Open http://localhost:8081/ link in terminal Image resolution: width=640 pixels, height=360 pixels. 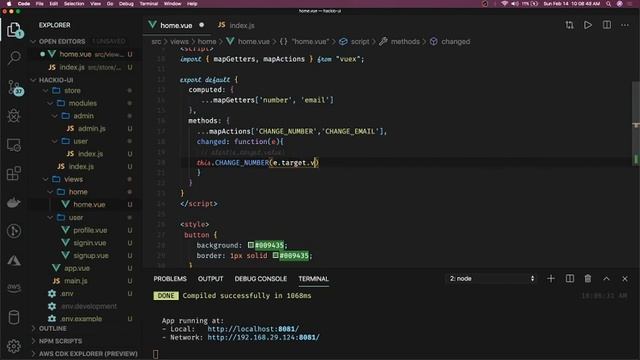(x=253, y=329)
